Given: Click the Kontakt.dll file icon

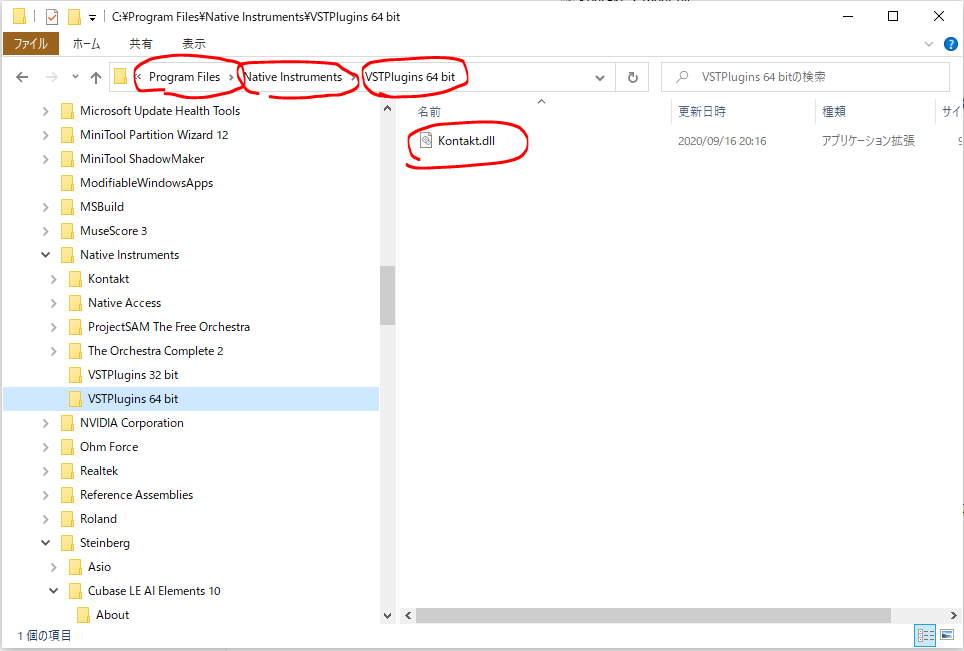Looking at the screenshot, I should pos(426,141).
